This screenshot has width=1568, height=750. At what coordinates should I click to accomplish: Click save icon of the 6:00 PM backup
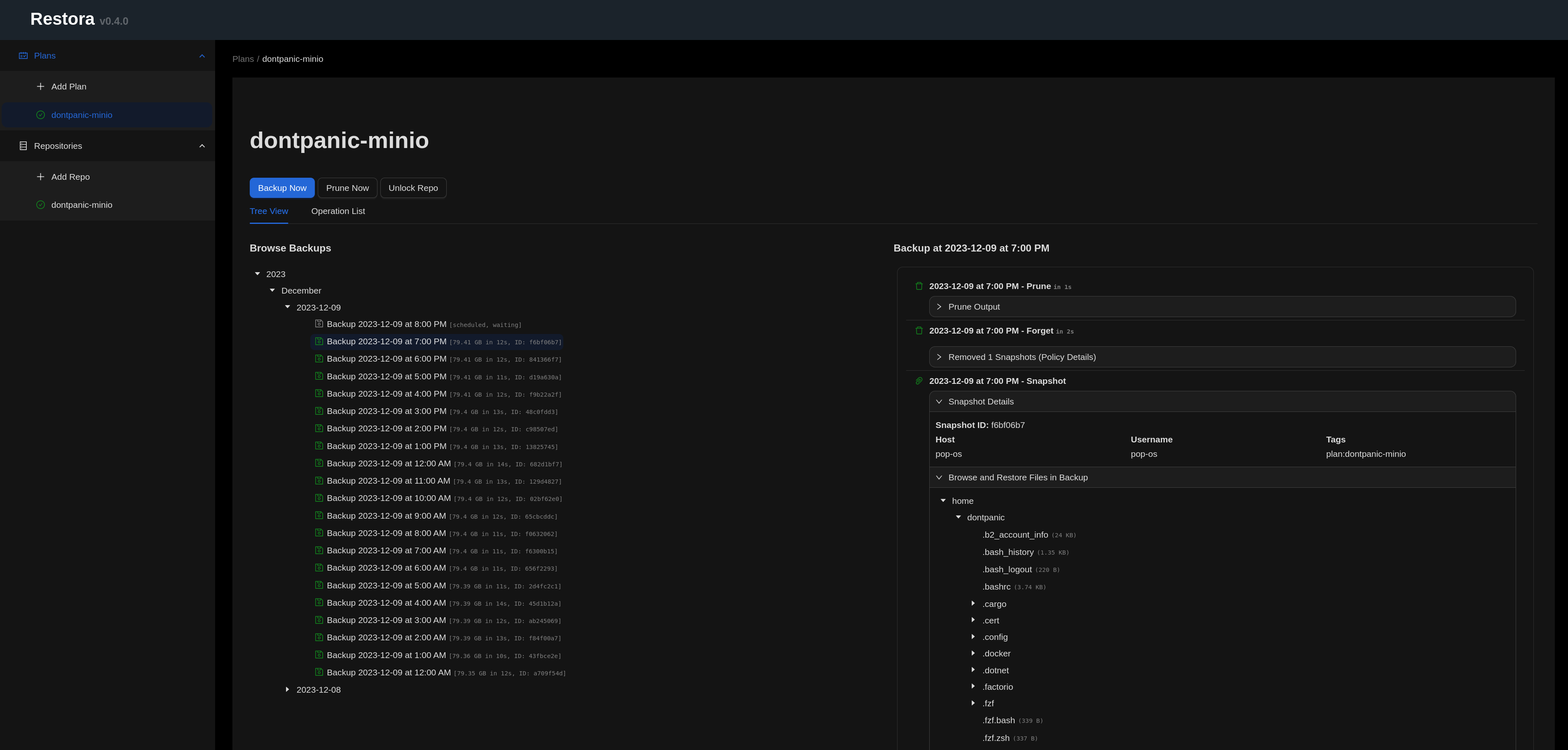pos(319,359)
